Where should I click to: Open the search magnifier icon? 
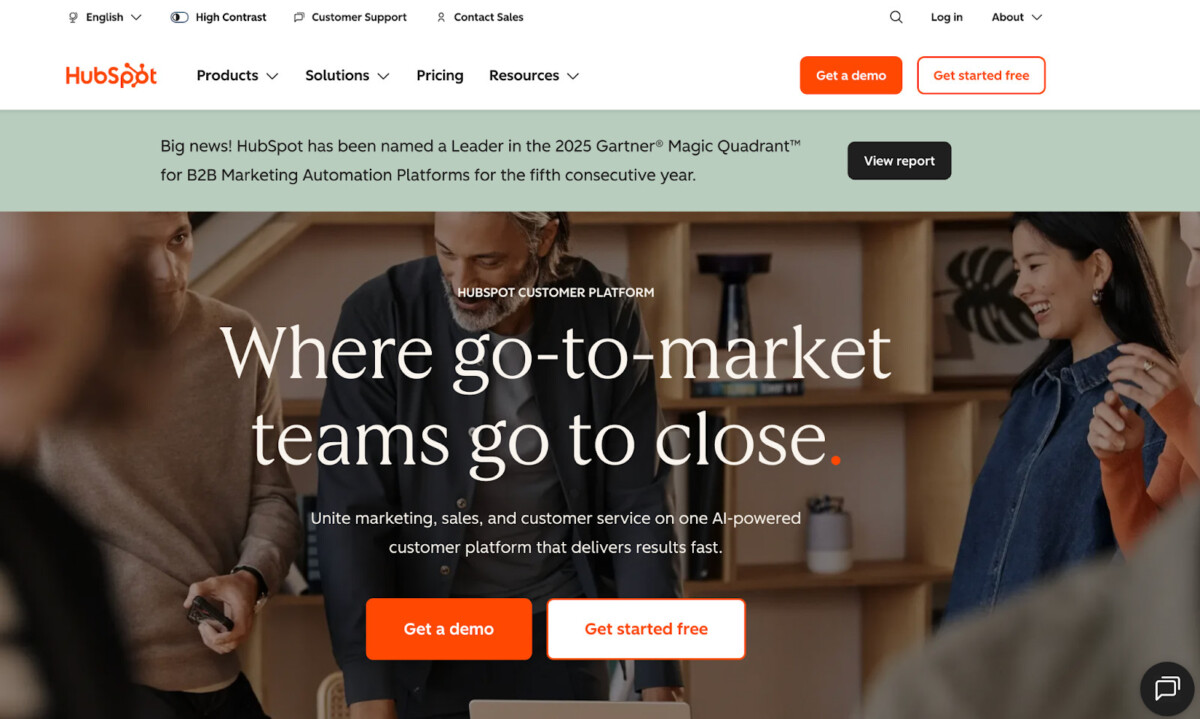point(896,17)
